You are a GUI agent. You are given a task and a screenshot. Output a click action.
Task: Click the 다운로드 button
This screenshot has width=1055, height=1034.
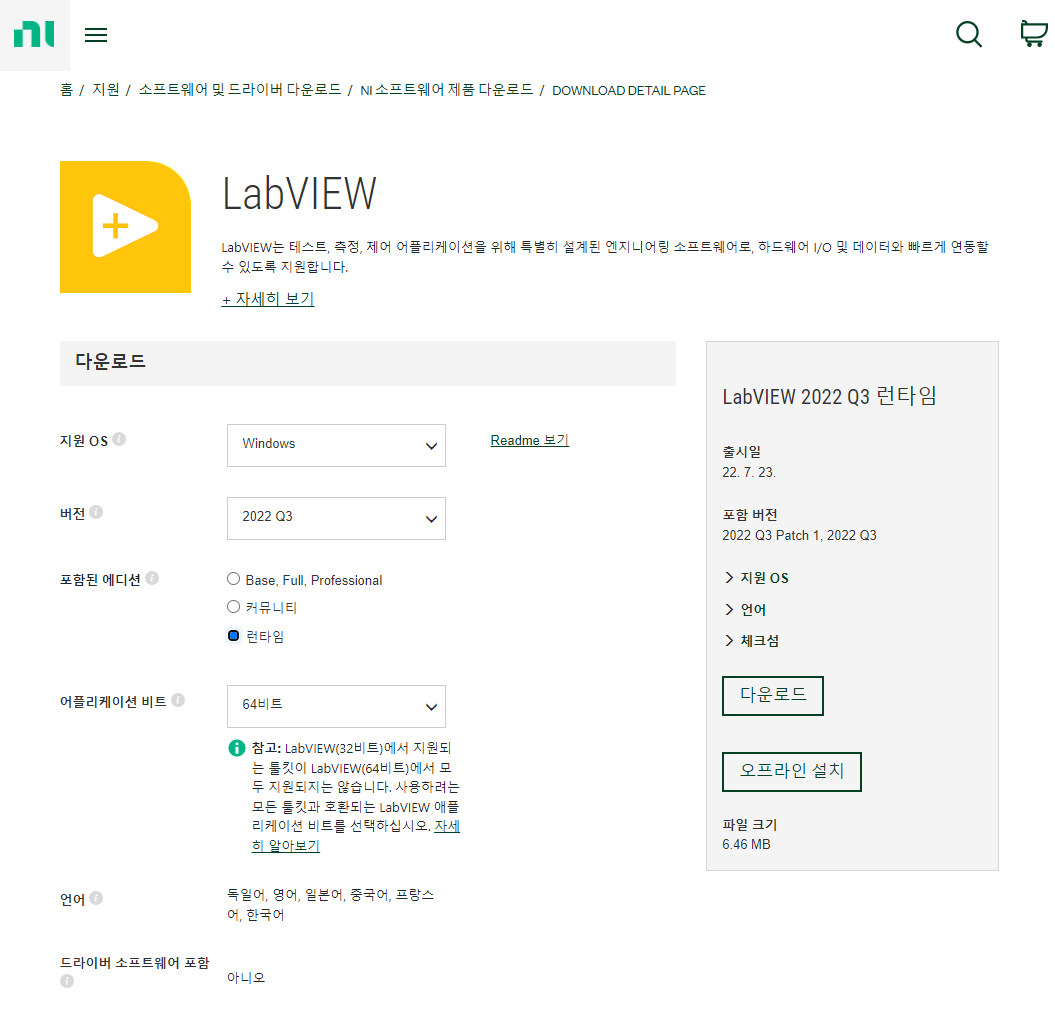click(772, 696)
